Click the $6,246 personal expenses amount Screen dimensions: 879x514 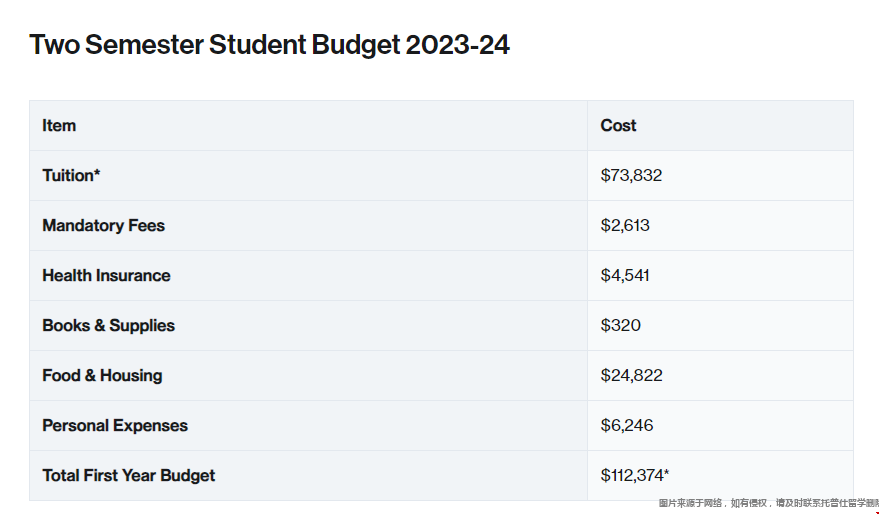point(627,425)
